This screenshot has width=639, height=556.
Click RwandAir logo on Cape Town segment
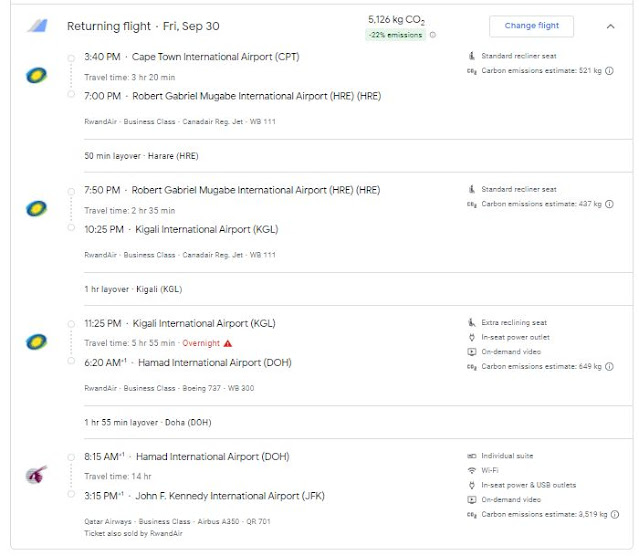tap(34, 76)
